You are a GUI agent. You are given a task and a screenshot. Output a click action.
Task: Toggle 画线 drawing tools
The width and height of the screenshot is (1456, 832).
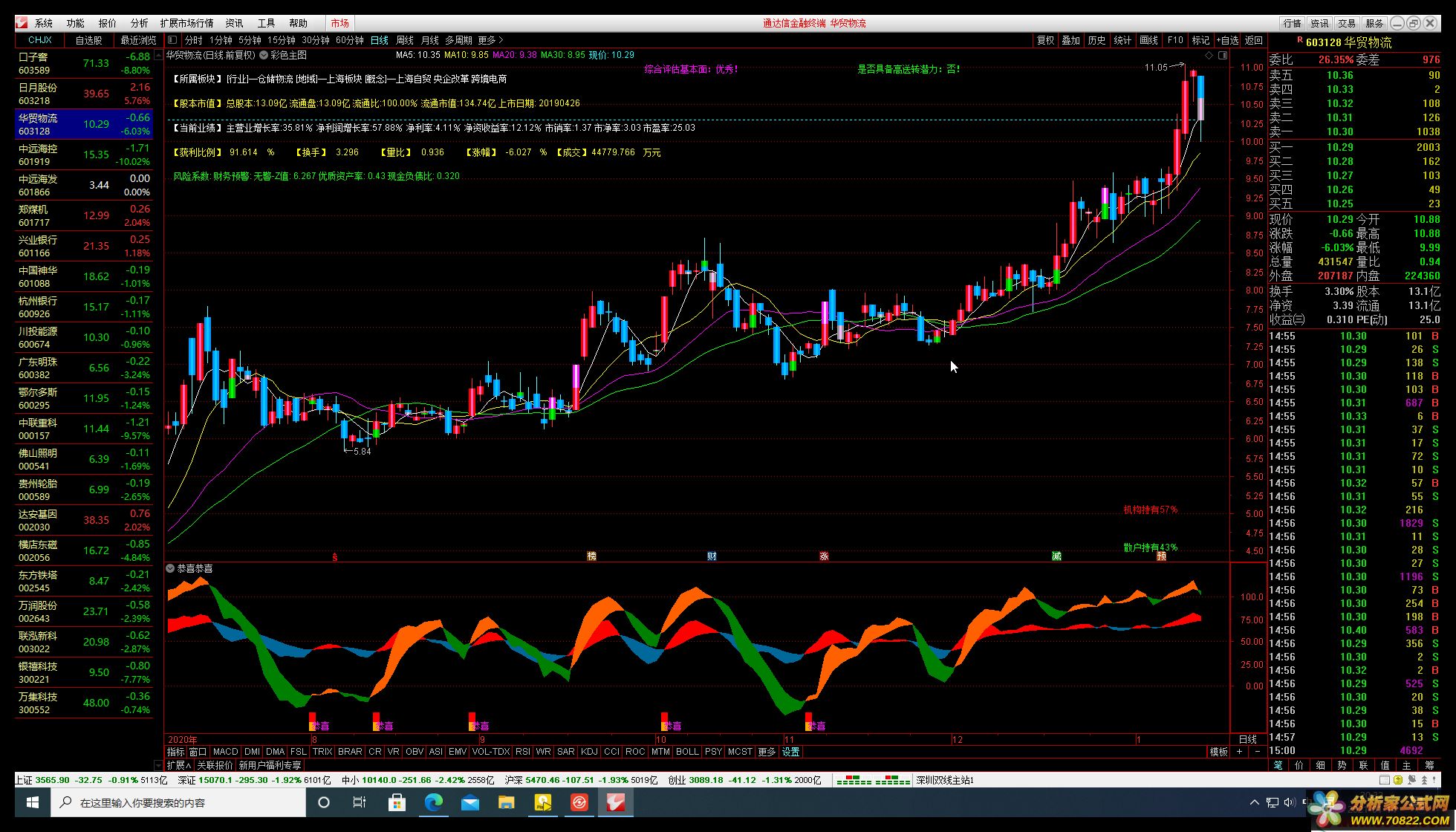click(1148, 40)
